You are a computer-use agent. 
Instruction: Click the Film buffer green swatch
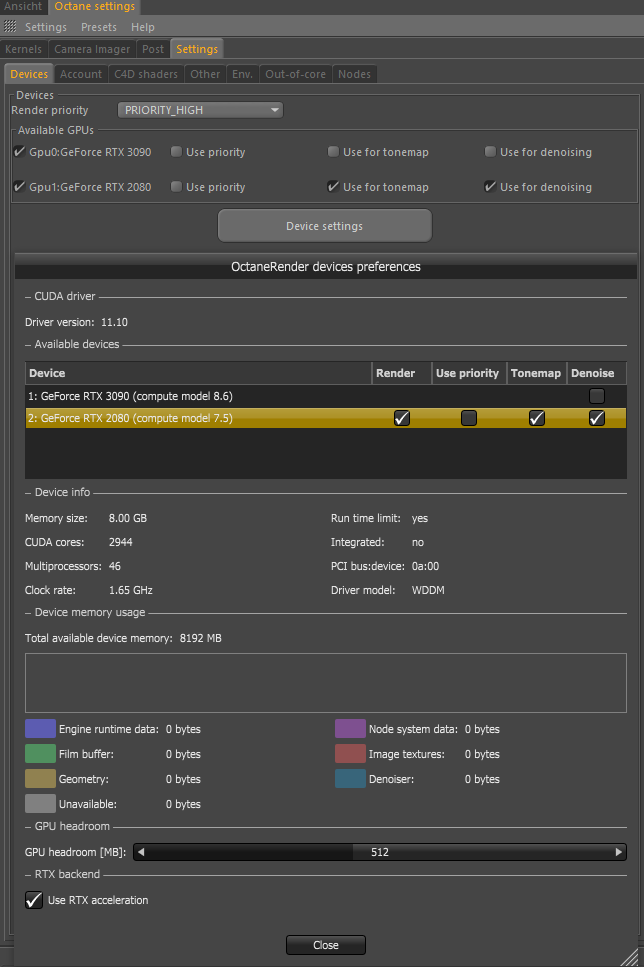(x=40, y=754)
